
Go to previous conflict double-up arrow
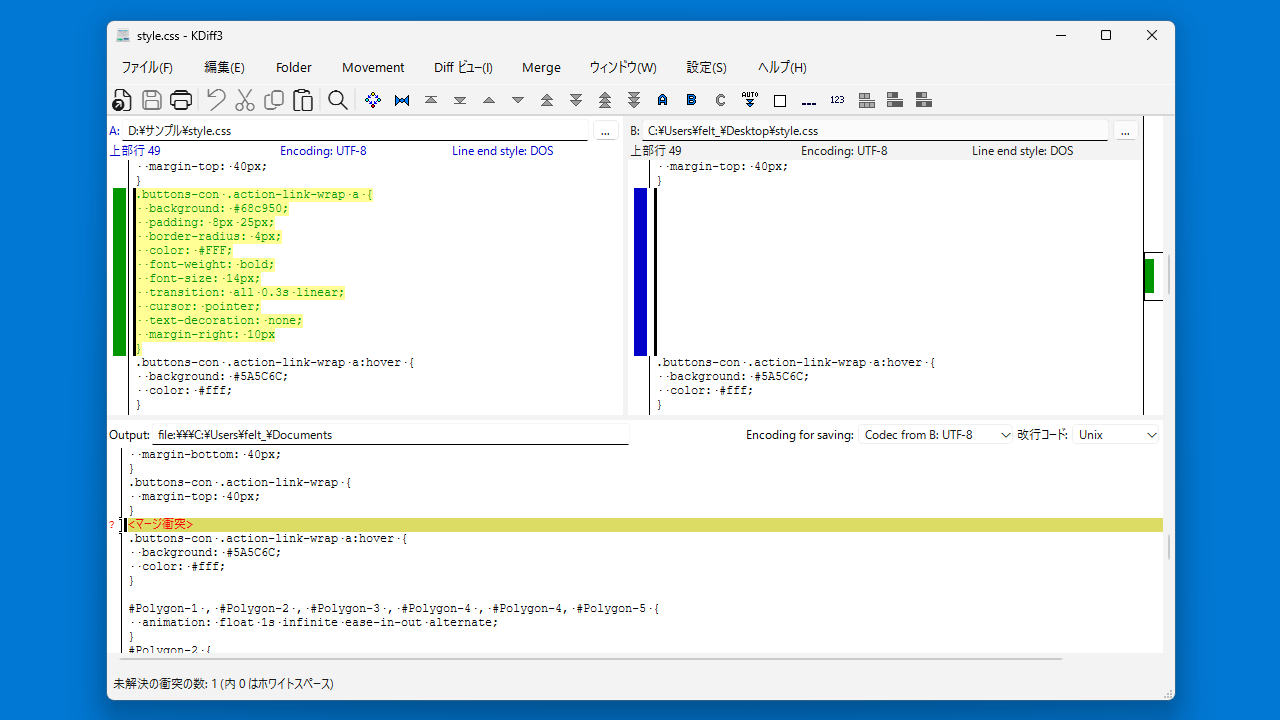tap(547, 100)
